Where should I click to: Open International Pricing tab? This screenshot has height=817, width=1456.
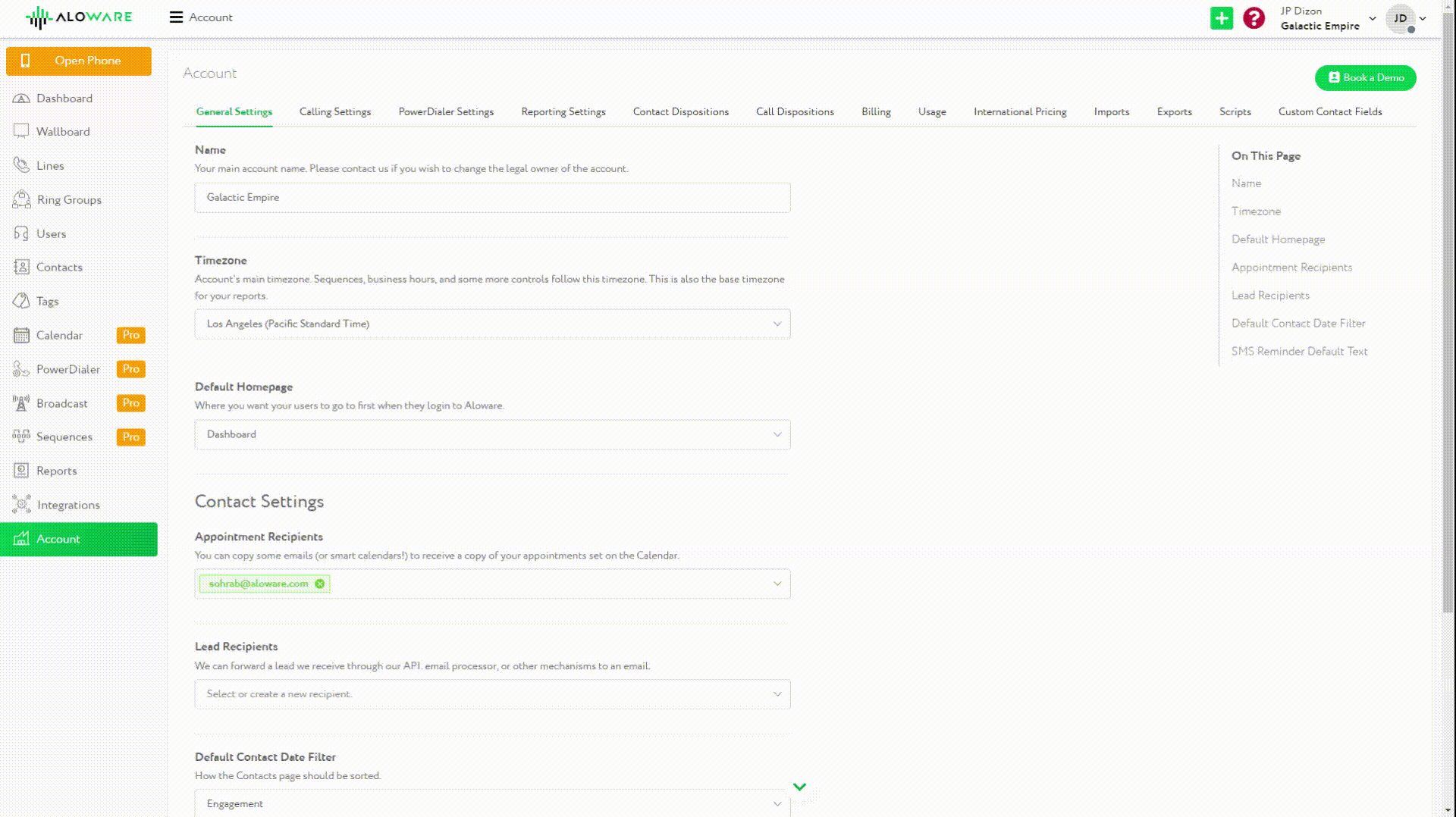[x=1020, y=112]
